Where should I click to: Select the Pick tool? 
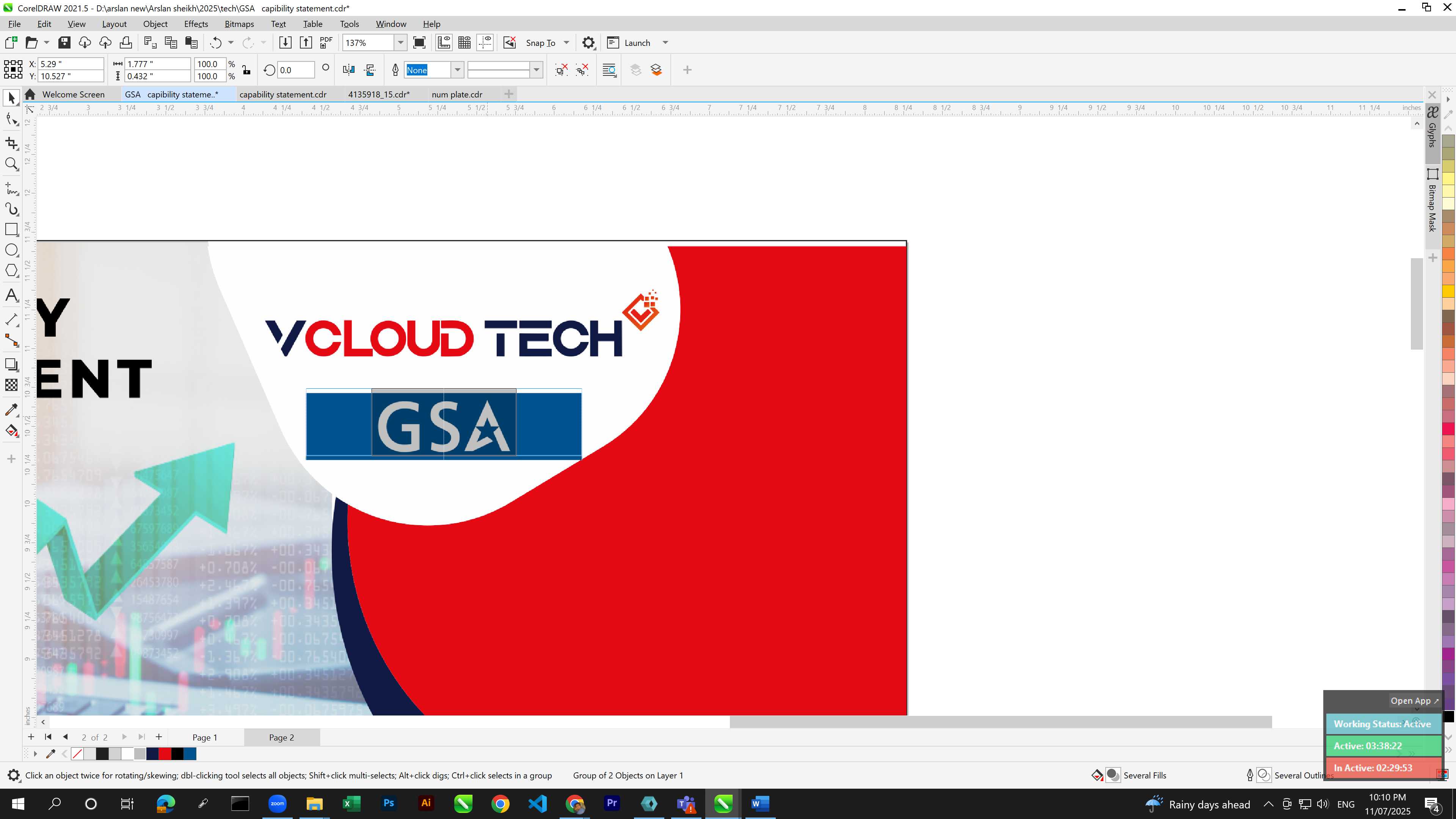point(11,98)
